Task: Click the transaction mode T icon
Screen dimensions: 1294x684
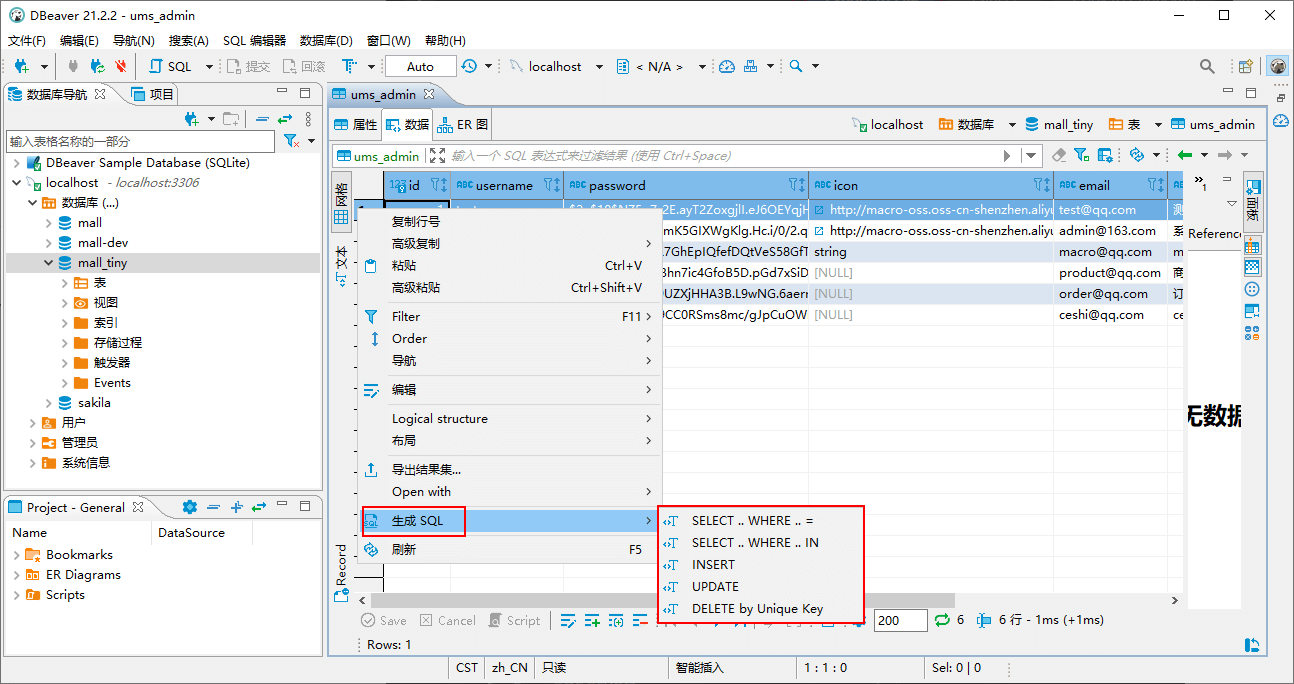Action: 349,66
